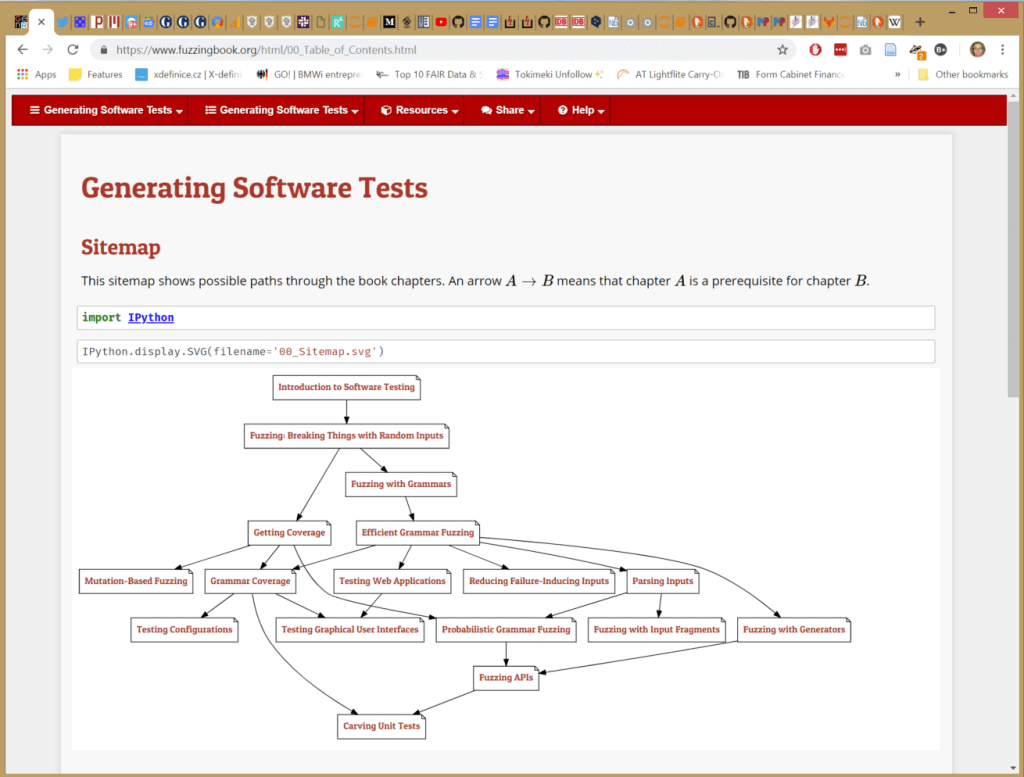This screenshot has width=1024, height=777.
Task: Click the B+ extension icon
Action: click(x=942, y=48)
